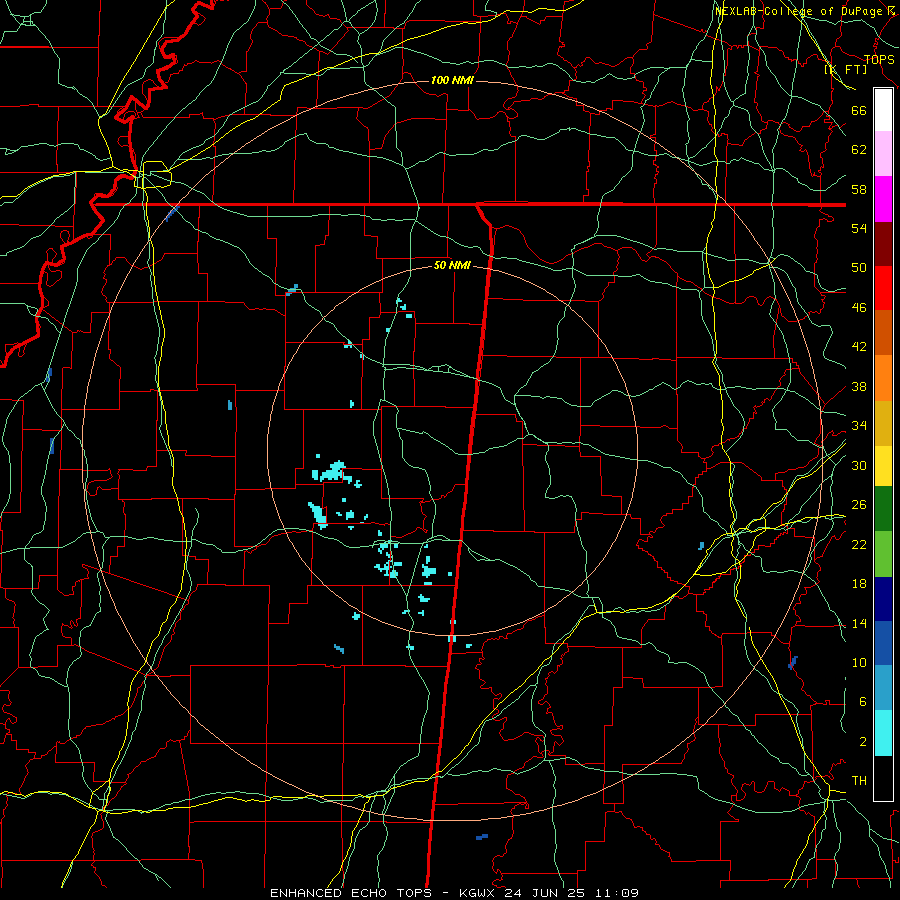Click the yellow 34 kft legend swatch
900x900 pixels.
883,465
